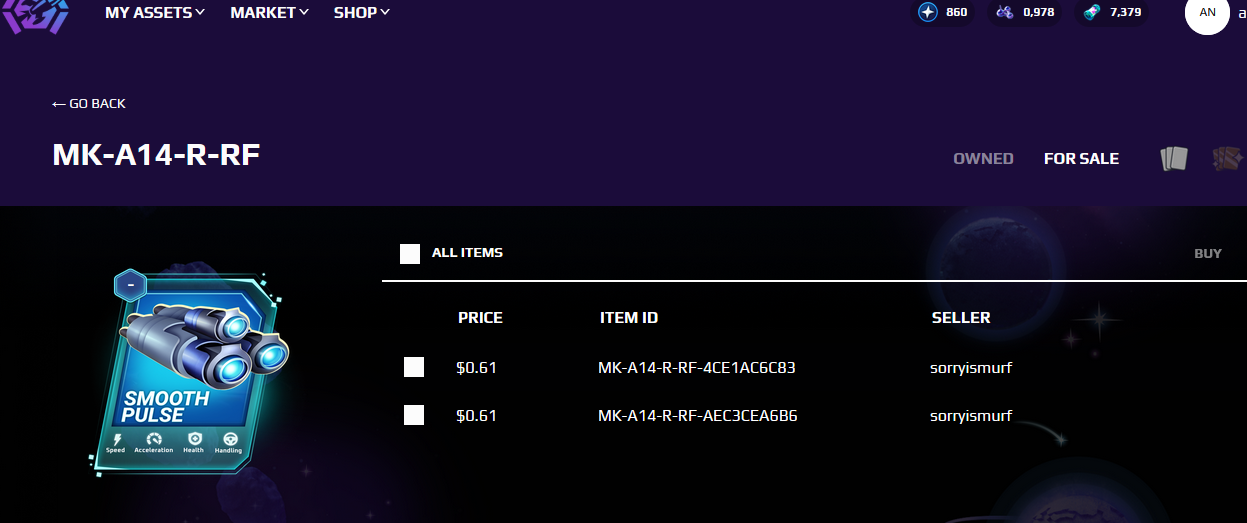Click the Go Back link
This screenshot has width=1247, height=523.
coord(89,104)
